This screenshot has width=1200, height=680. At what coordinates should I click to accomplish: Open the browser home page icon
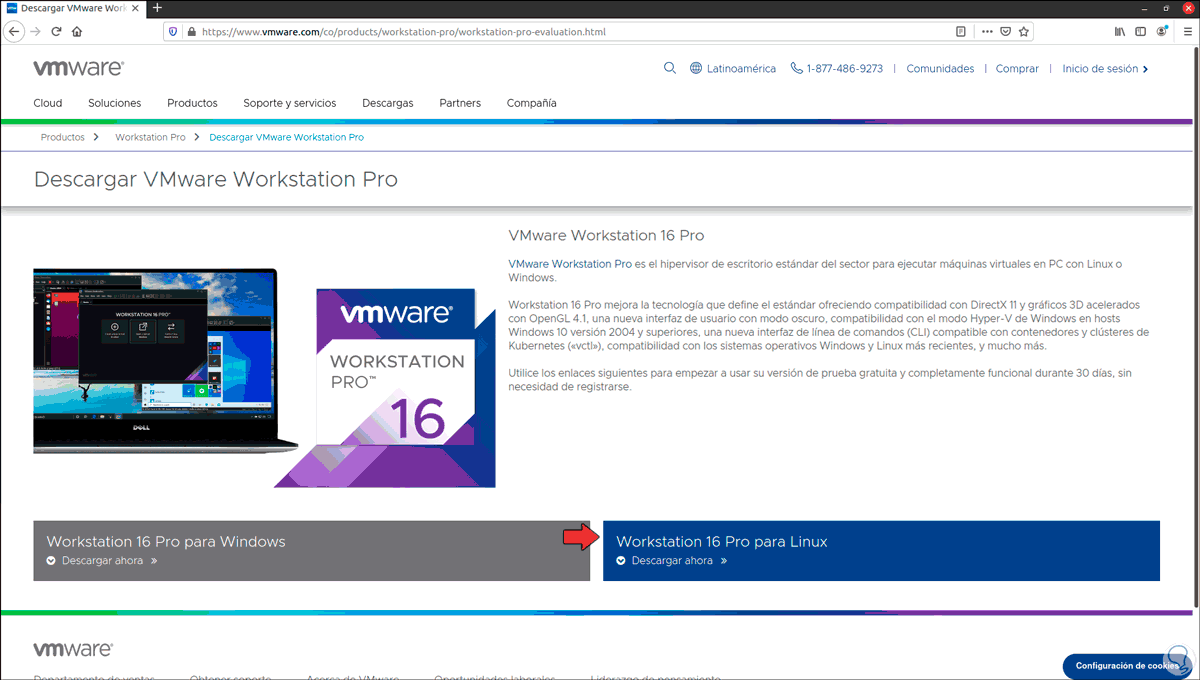[x=77, y=31]
